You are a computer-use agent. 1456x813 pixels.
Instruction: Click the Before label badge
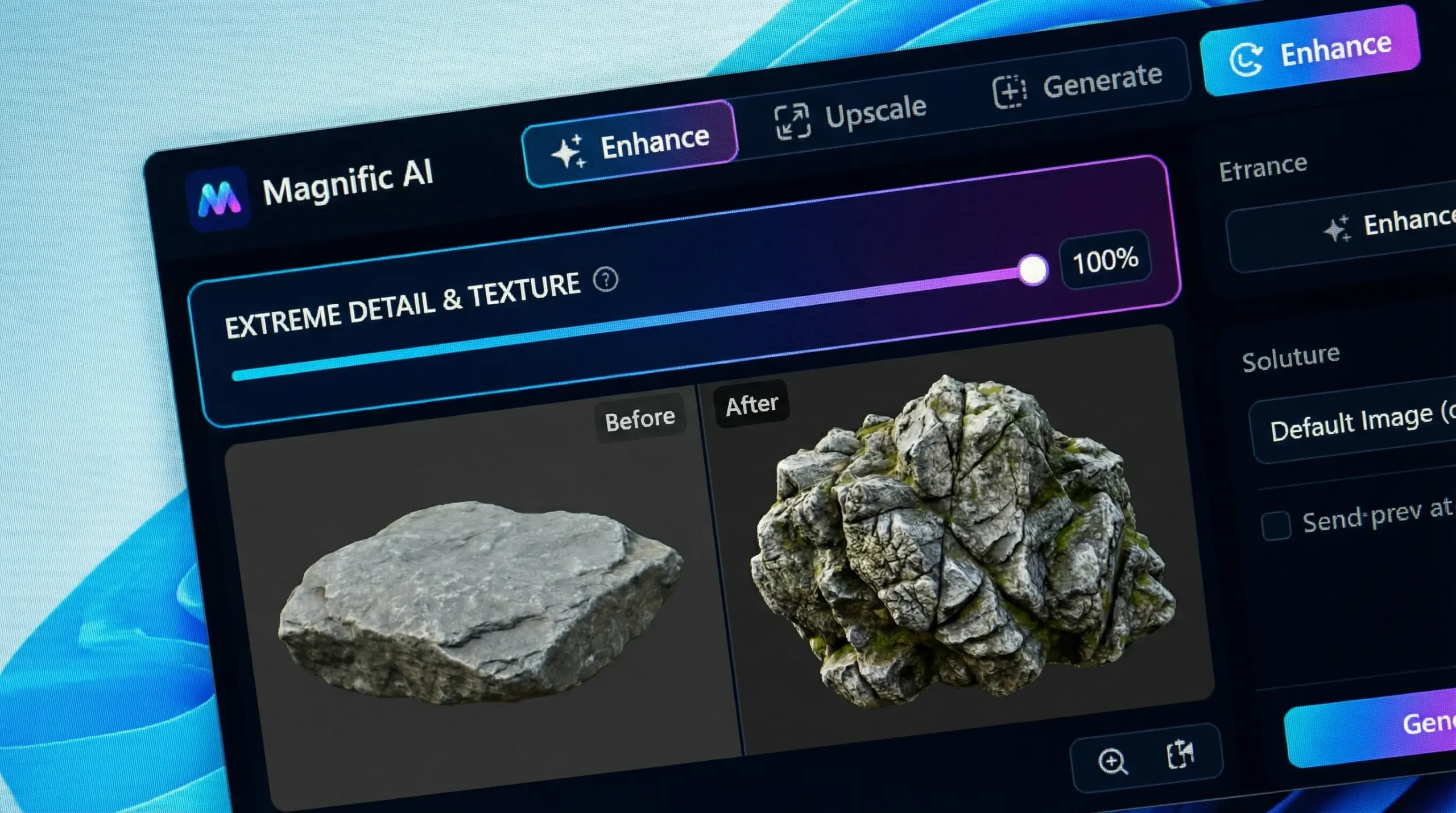(x=640, y=419)
